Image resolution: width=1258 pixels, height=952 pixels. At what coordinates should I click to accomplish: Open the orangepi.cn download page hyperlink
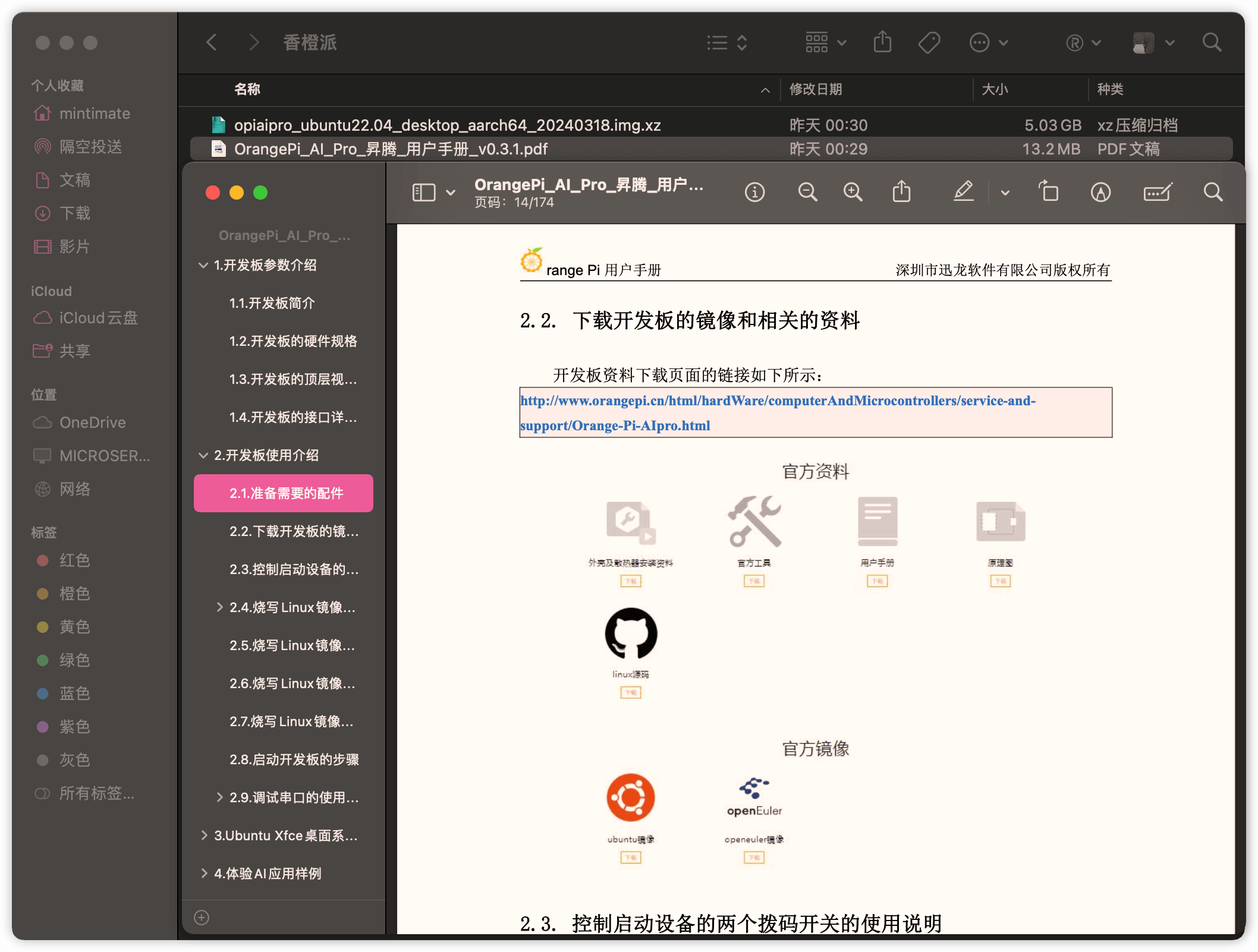(x=777, y=401)
